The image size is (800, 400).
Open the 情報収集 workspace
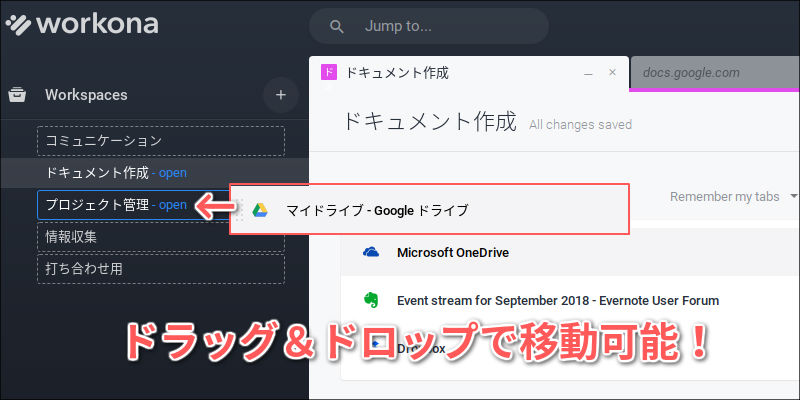[x=161, y=237]
